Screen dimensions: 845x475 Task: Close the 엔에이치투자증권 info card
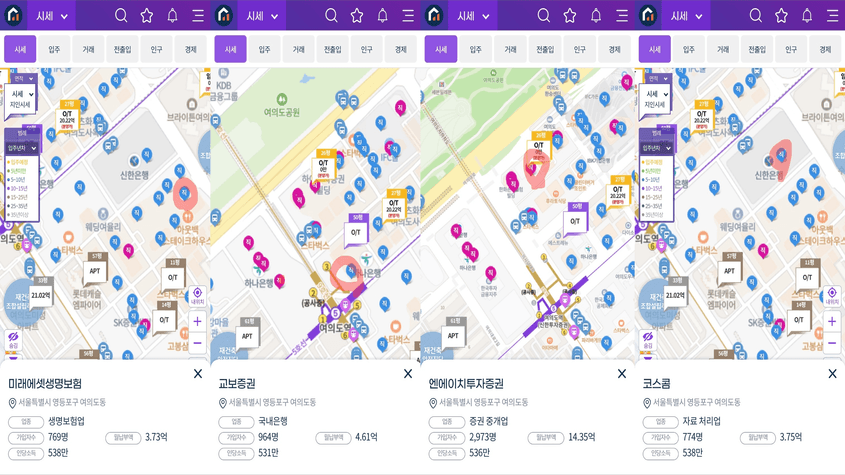(x=622, y=374)
